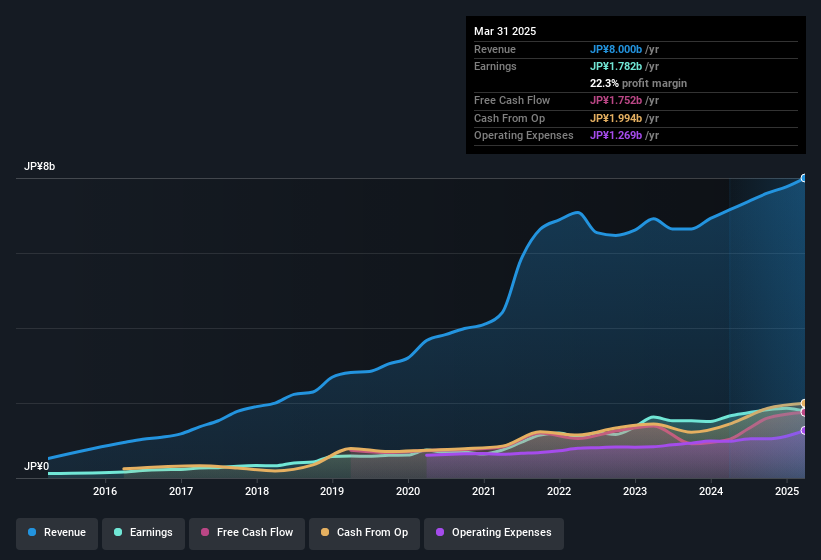Click the Operating Expenses label in tooltip
The image size is (821, 560).
tap(524, 136)
